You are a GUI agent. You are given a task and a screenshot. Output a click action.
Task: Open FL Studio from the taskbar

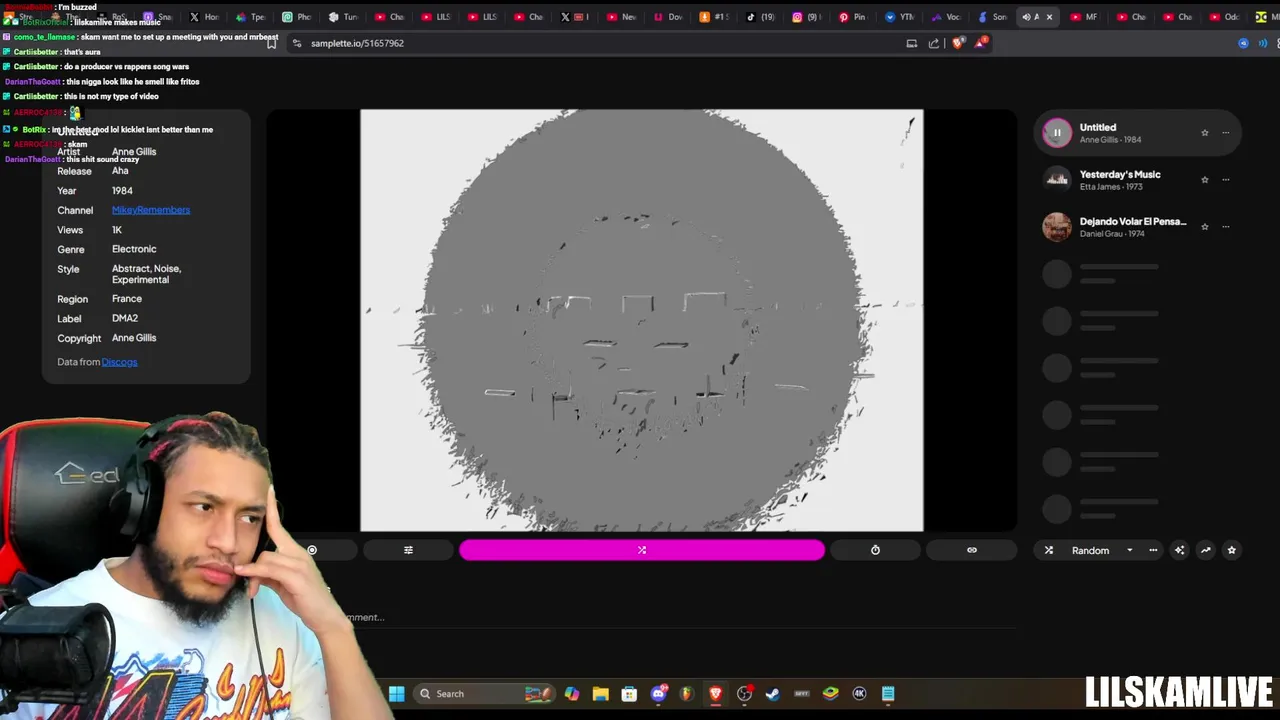tap(686, 694)
